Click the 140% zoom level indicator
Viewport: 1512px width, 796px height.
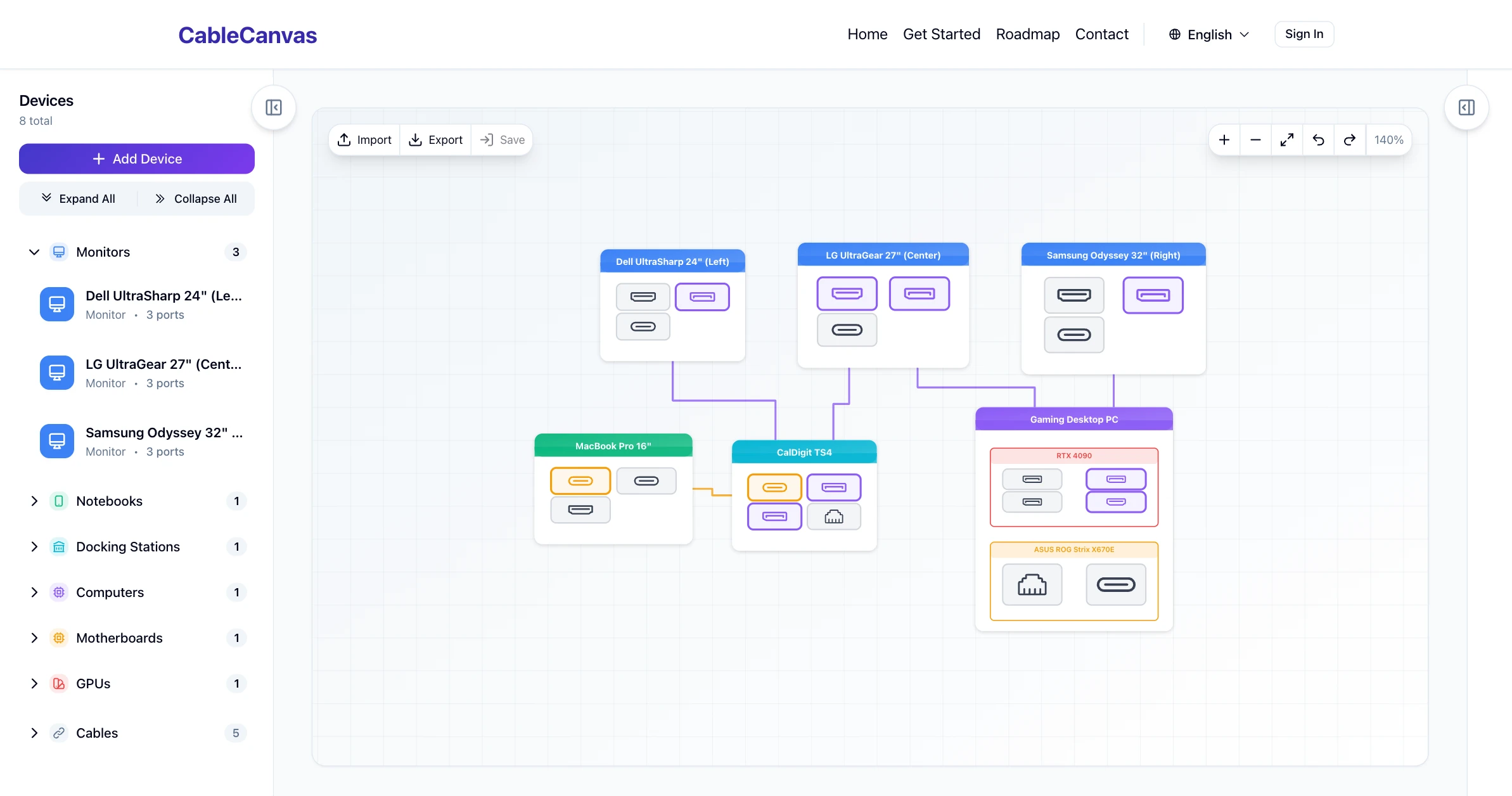point(1389,140)
